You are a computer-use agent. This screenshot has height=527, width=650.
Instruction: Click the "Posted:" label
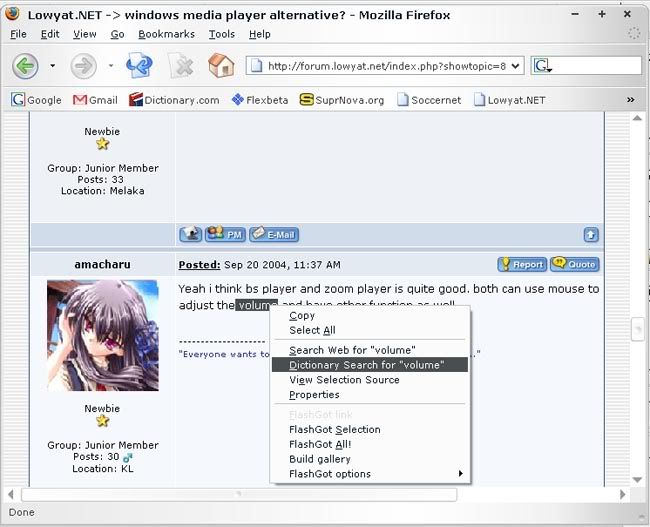(x=199, y=265)
